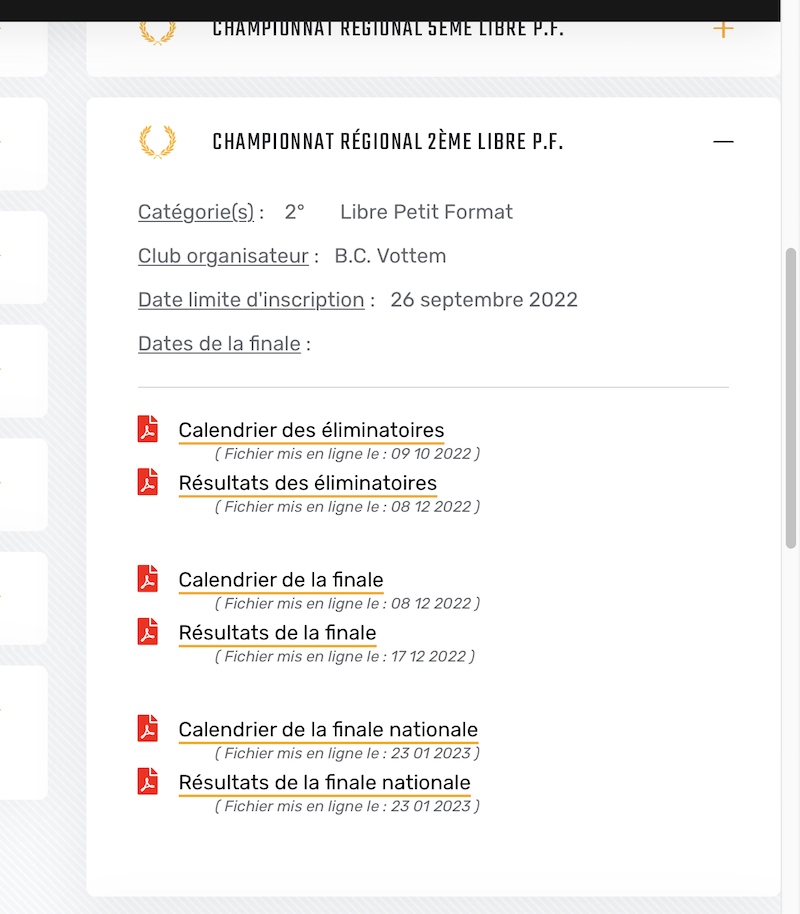Click the page vertical scrollbar thumb
Image resolution: width=800 pixels, height=914 pixels.
click(791, 398)
